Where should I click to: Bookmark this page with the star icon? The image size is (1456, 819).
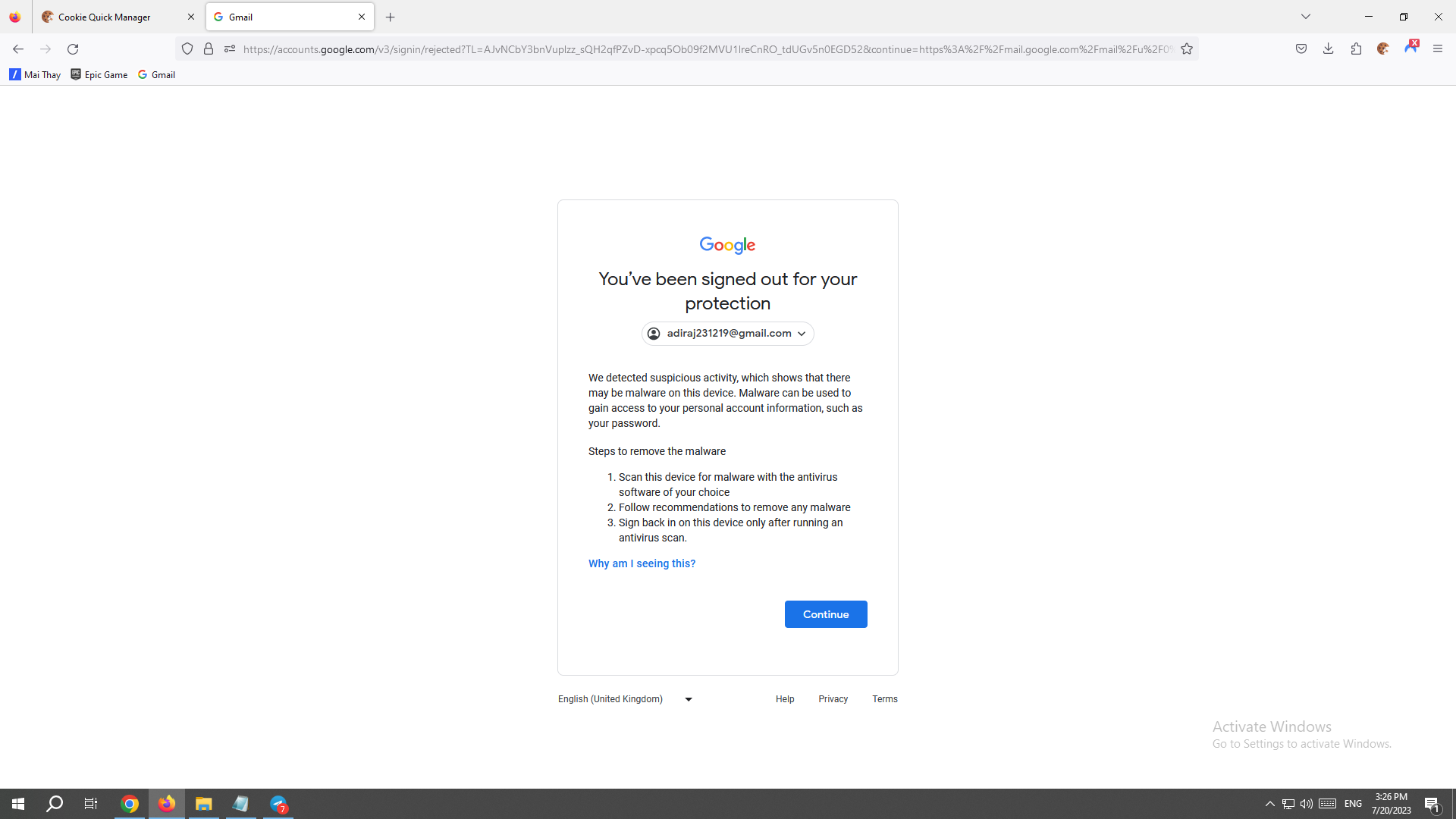point(1187,49)
